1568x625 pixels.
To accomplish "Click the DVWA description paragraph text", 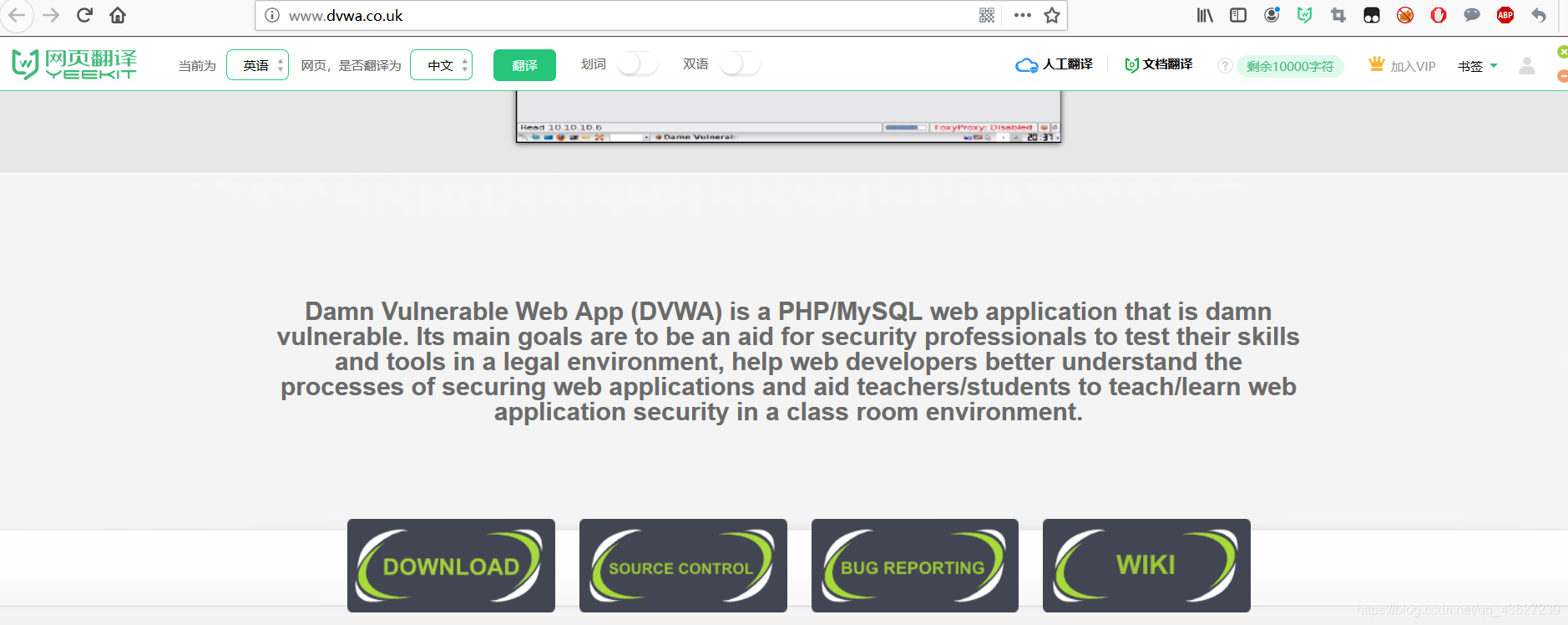I will click(788, 362).
